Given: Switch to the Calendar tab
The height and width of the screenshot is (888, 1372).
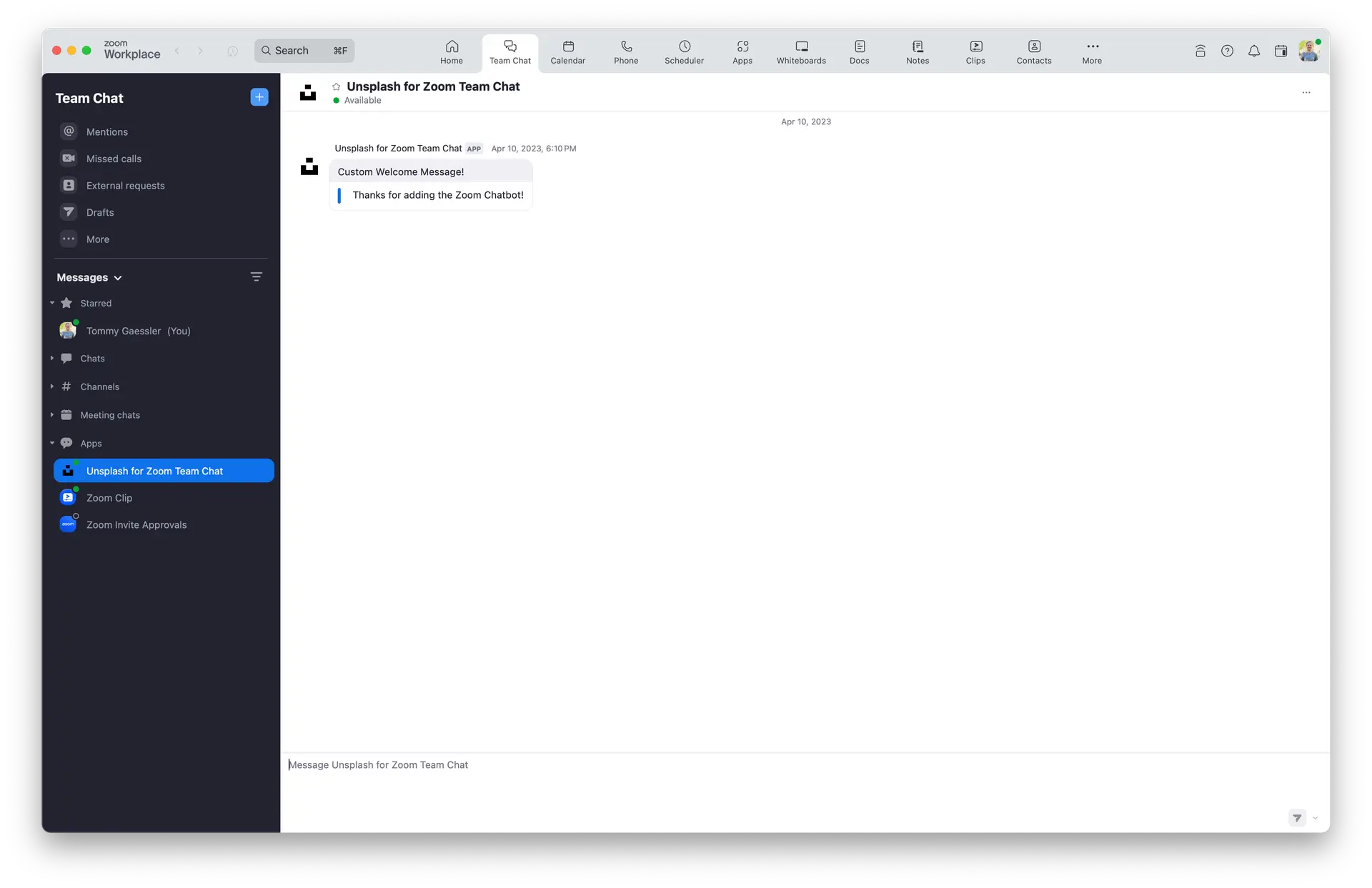Looking at the screenshot, I should click(x=567, y=52).
